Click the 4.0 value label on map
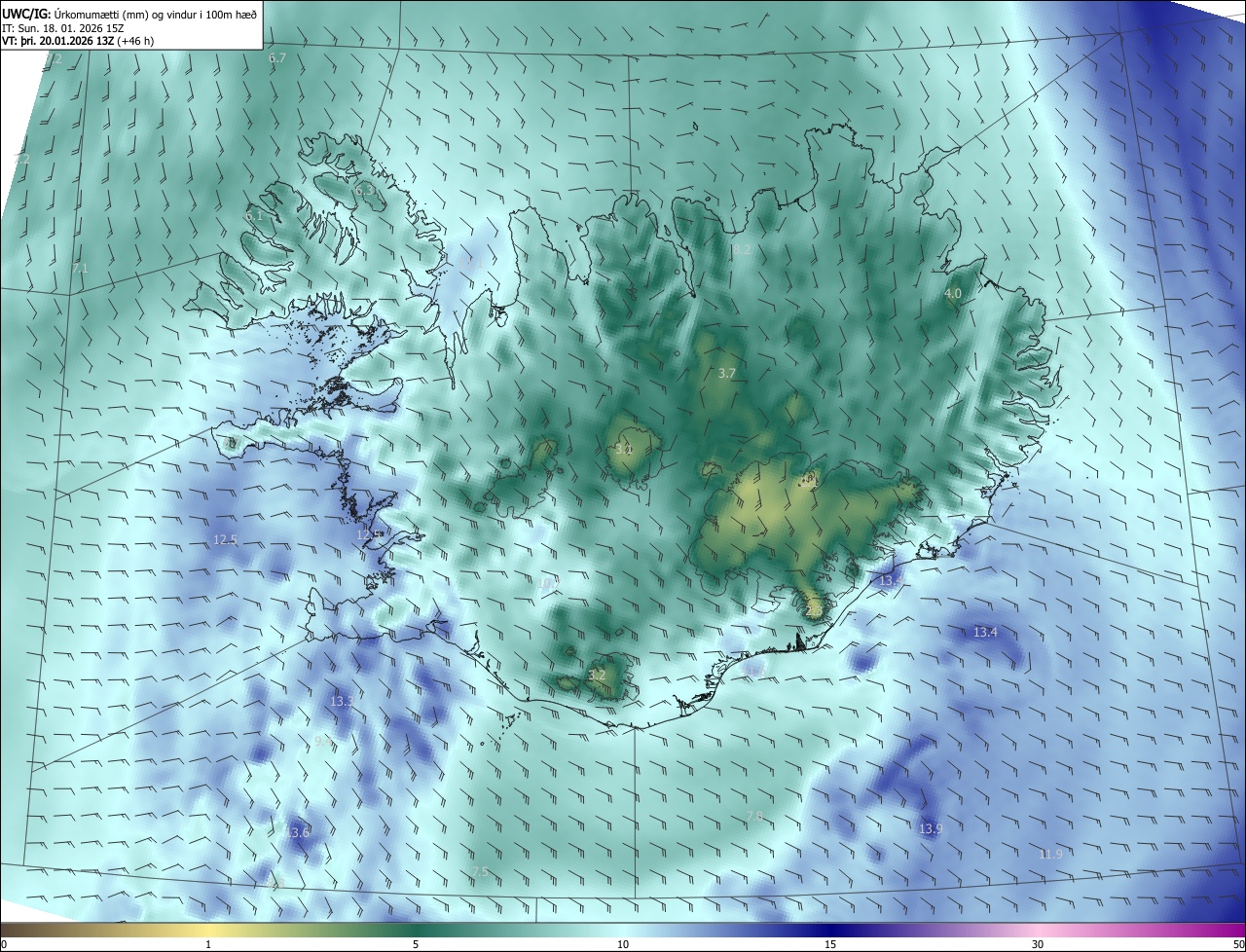Image resolution: width=1246 pixels, height=952 pixels. tap(953, 293)
